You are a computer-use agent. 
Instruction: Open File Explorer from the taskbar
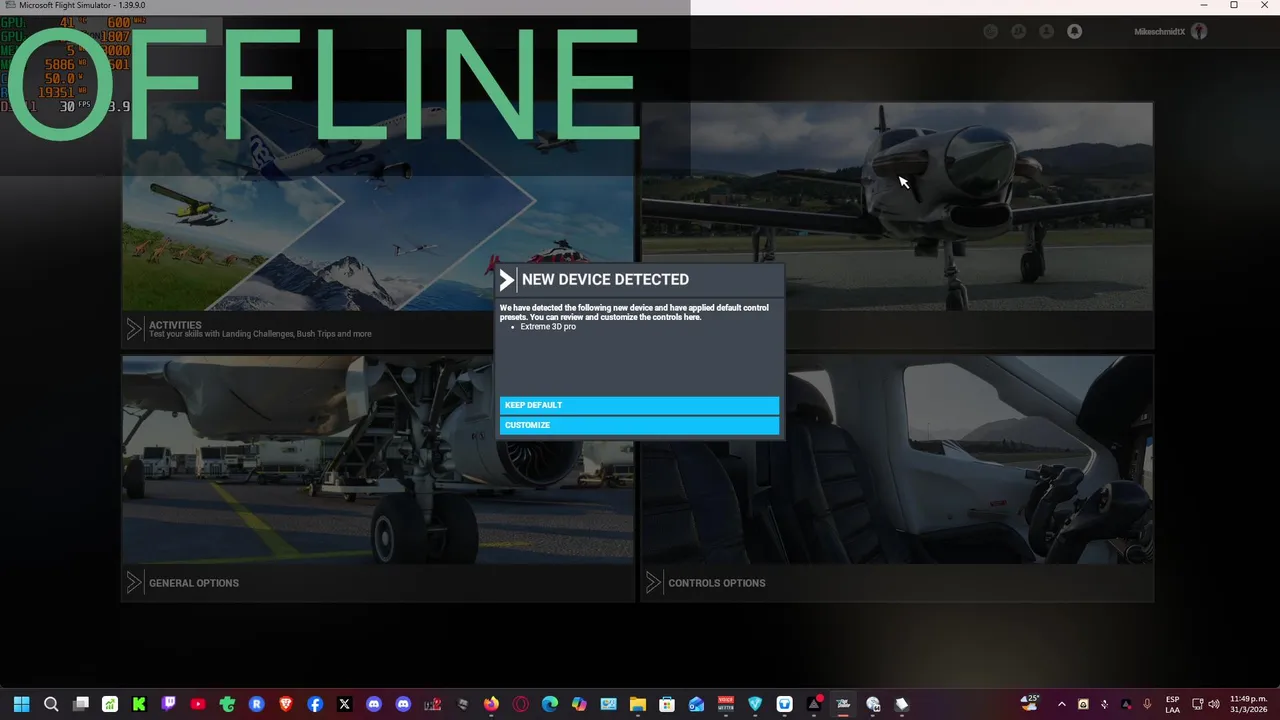tap(638, 704)
